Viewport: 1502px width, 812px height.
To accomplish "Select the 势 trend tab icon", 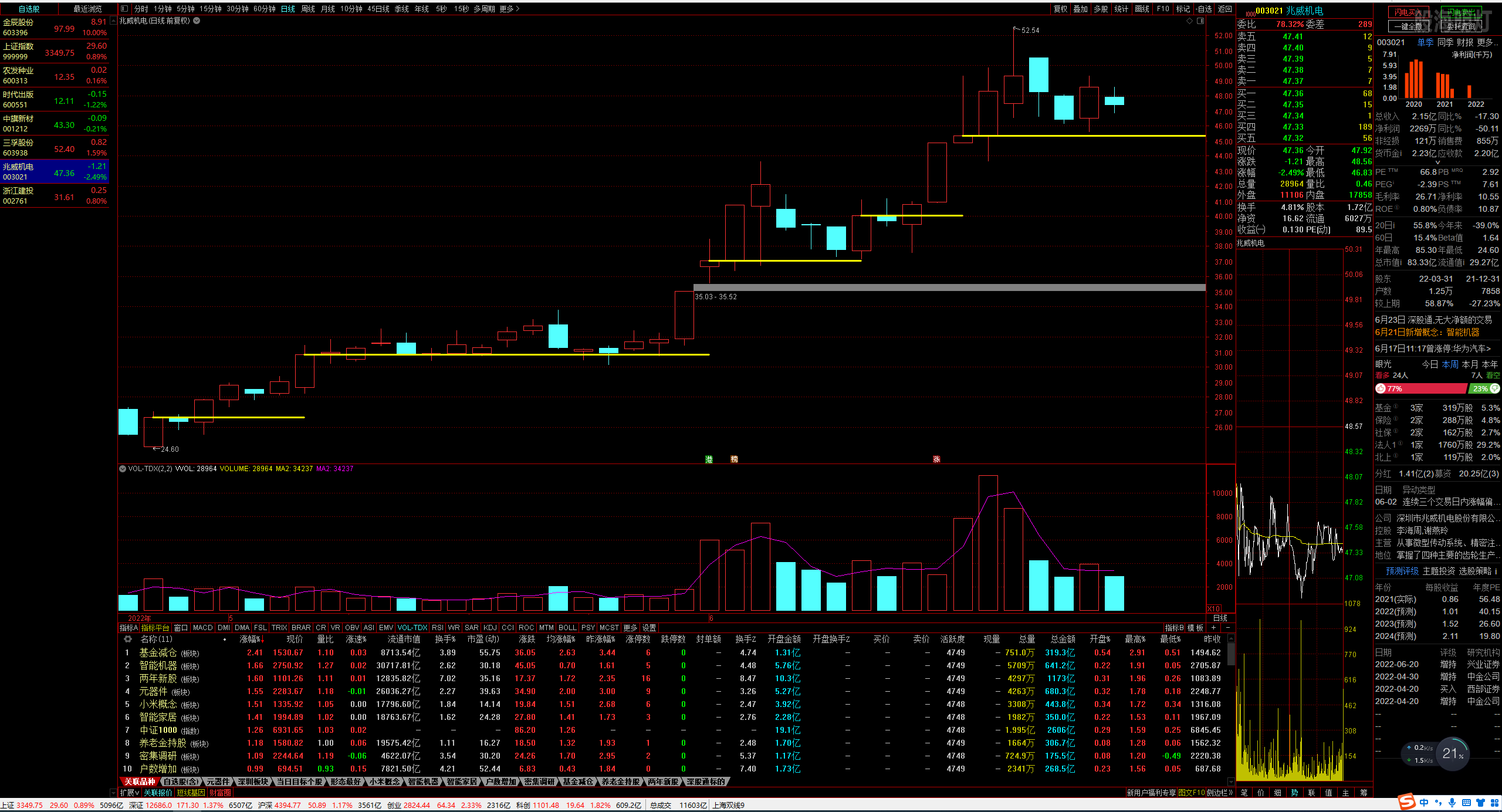I will [1294, 793].
